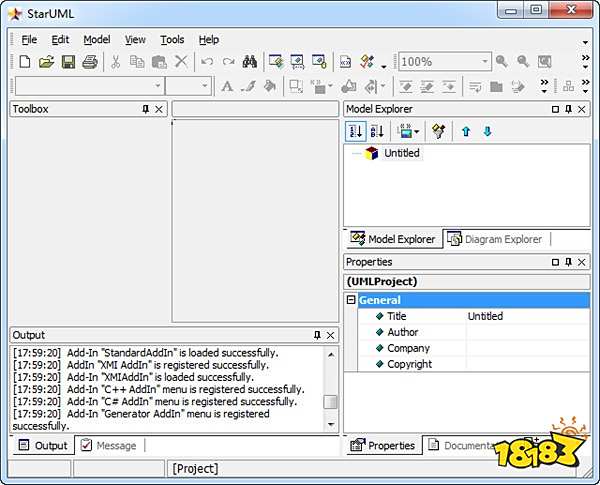Select the Properties tab at bottom

click(x=383, y=446)
